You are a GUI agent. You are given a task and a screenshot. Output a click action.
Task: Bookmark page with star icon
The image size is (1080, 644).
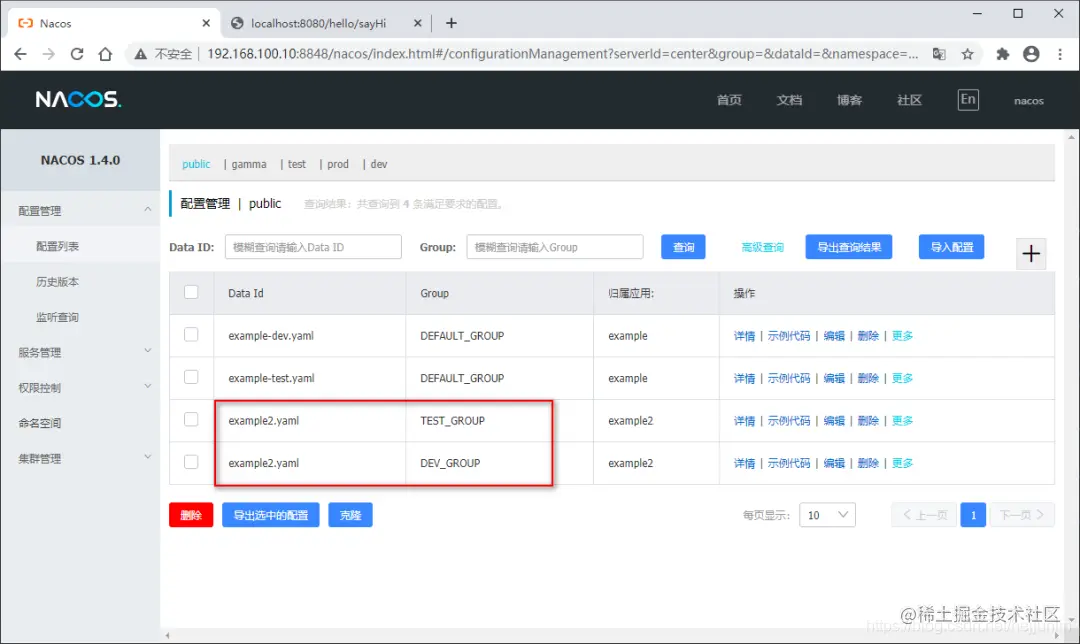[968, 54]
